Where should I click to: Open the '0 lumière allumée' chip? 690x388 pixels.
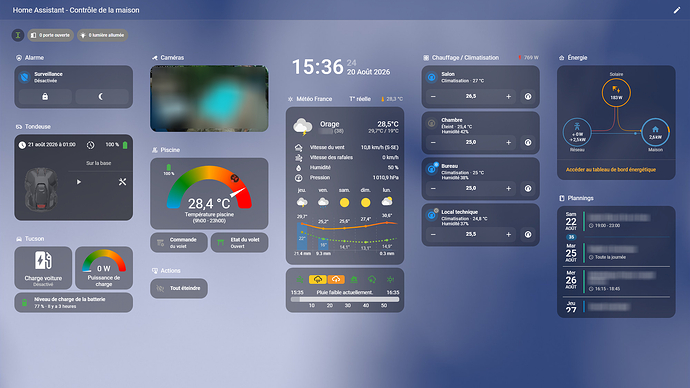[x=103, y=35]
